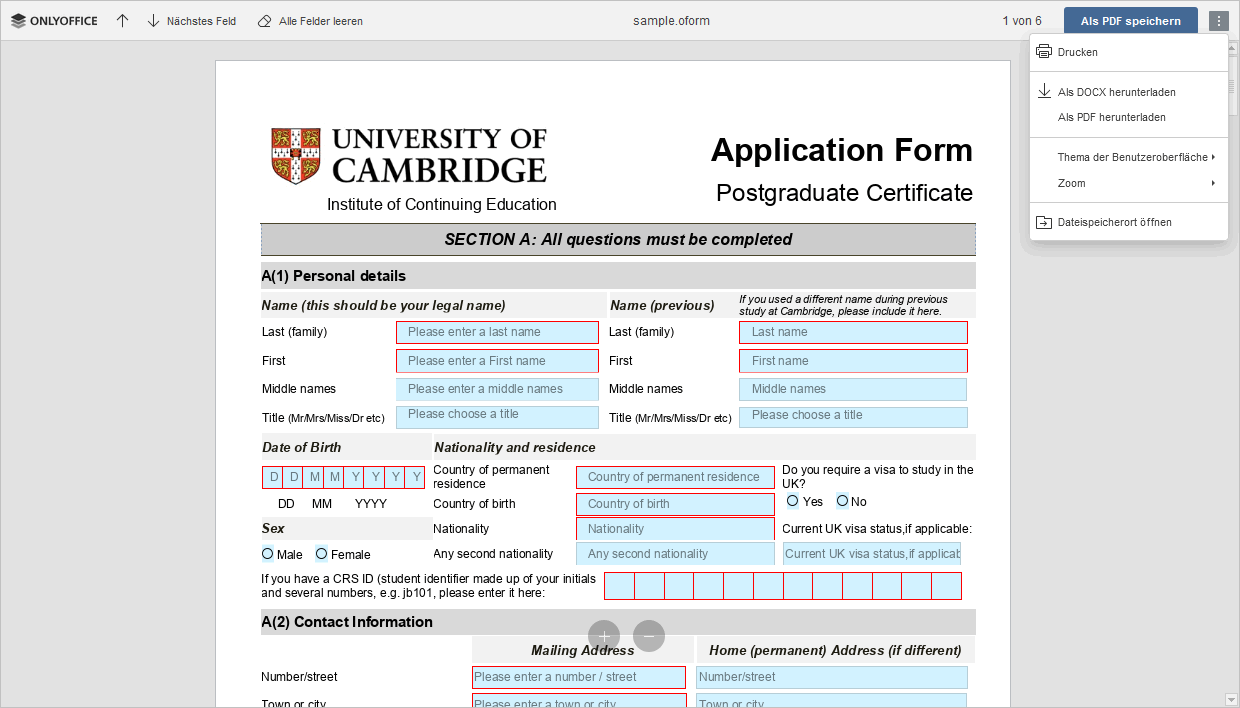This screenshot has height=708, width=1240.
Task: Expand the Zoom submenu
Action: 1128,183
